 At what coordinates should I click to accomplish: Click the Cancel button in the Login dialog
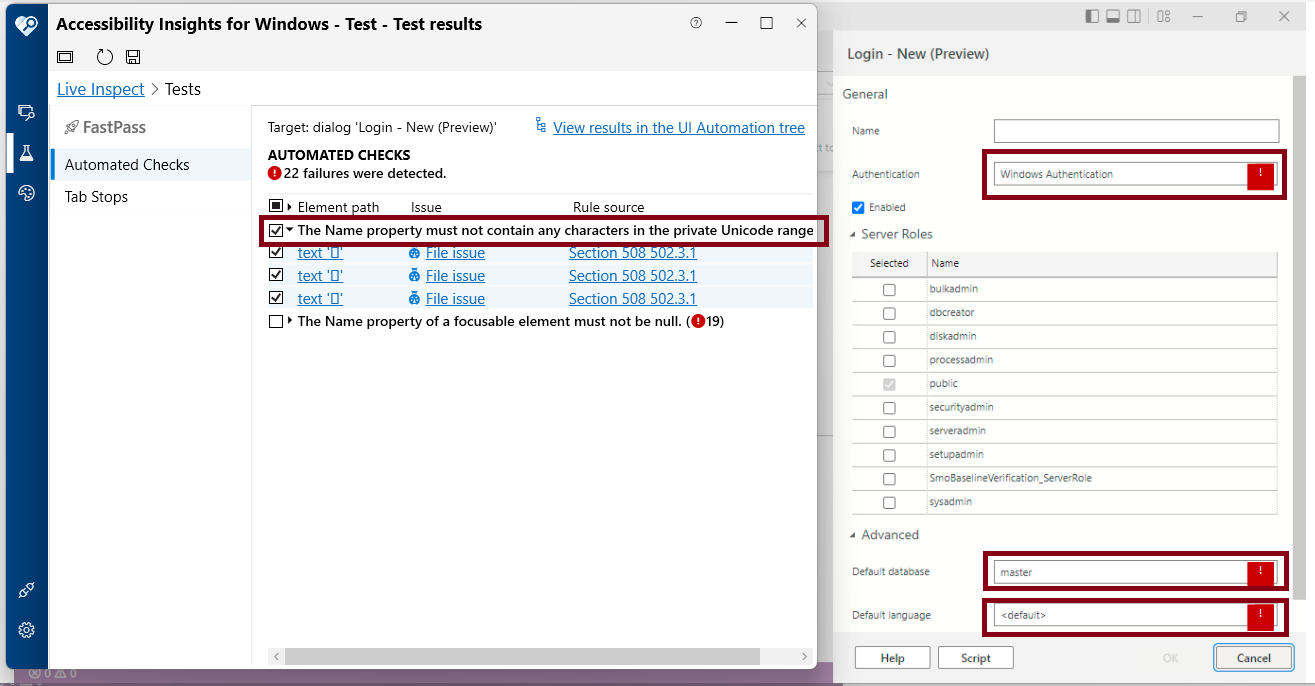click(x=1253, y=657)
